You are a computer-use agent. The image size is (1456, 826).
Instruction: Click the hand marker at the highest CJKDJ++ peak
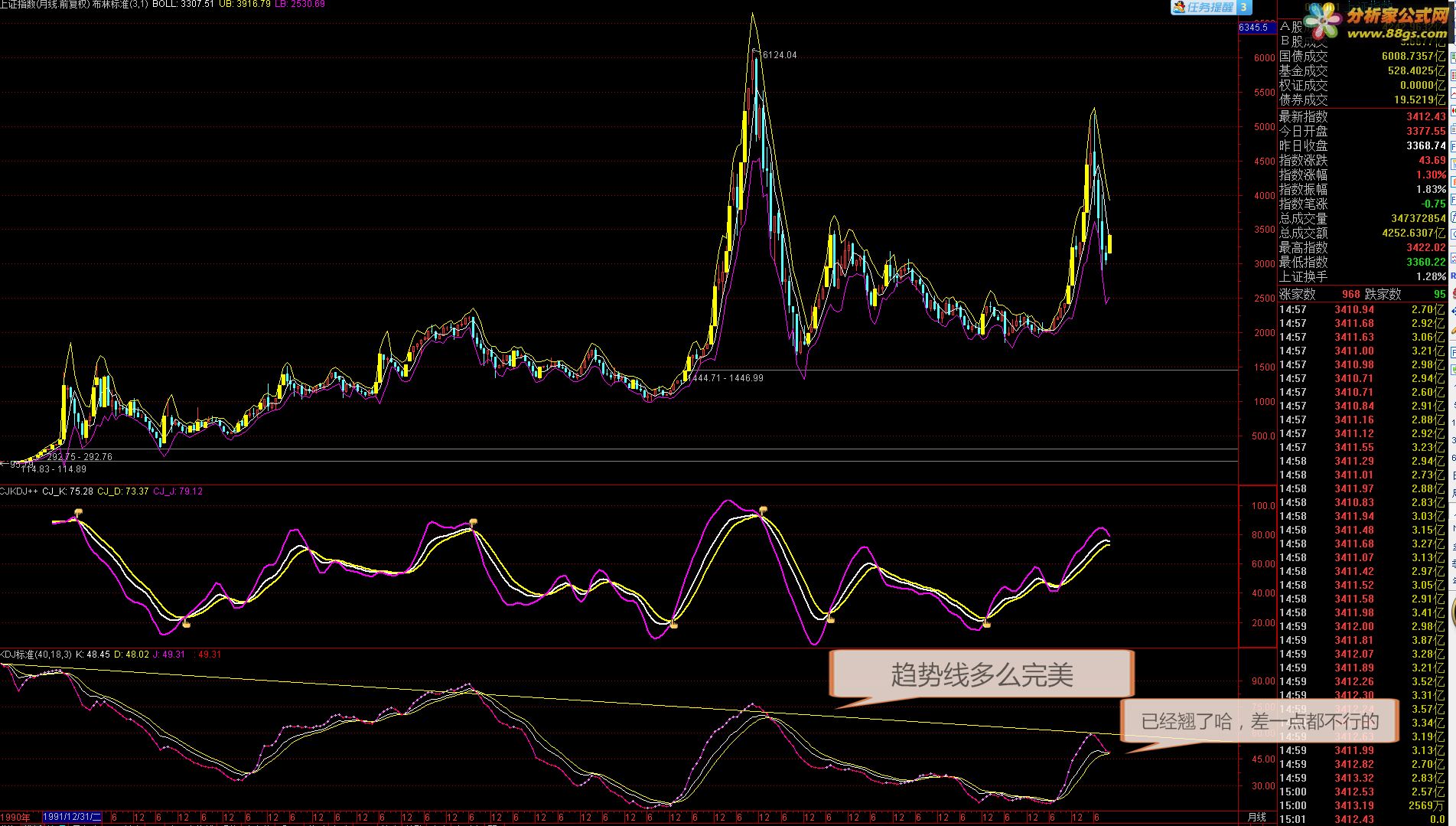pyautogui.click(x=763, y=511)
